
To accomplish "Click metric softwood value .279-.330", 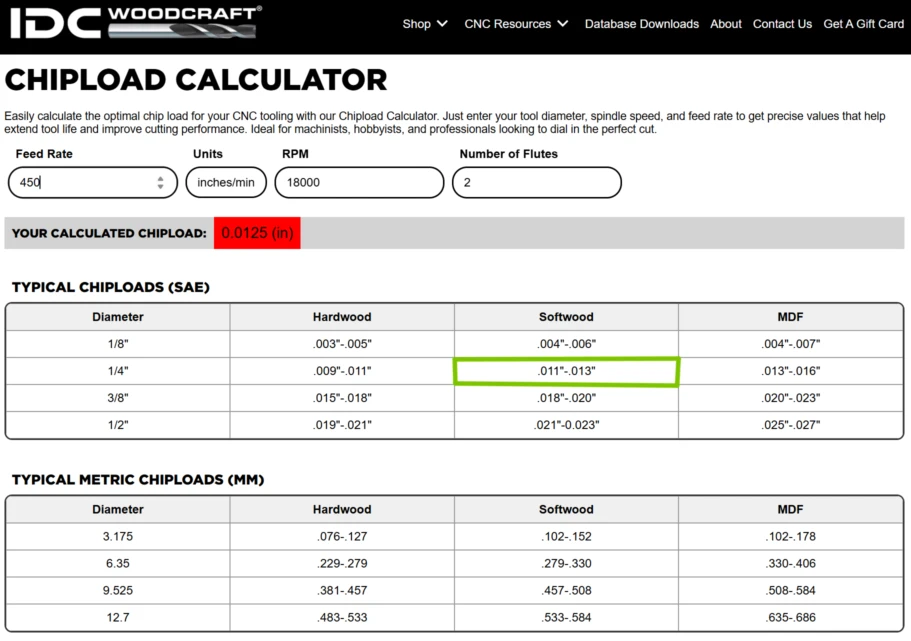I will (x=566, y=563).
